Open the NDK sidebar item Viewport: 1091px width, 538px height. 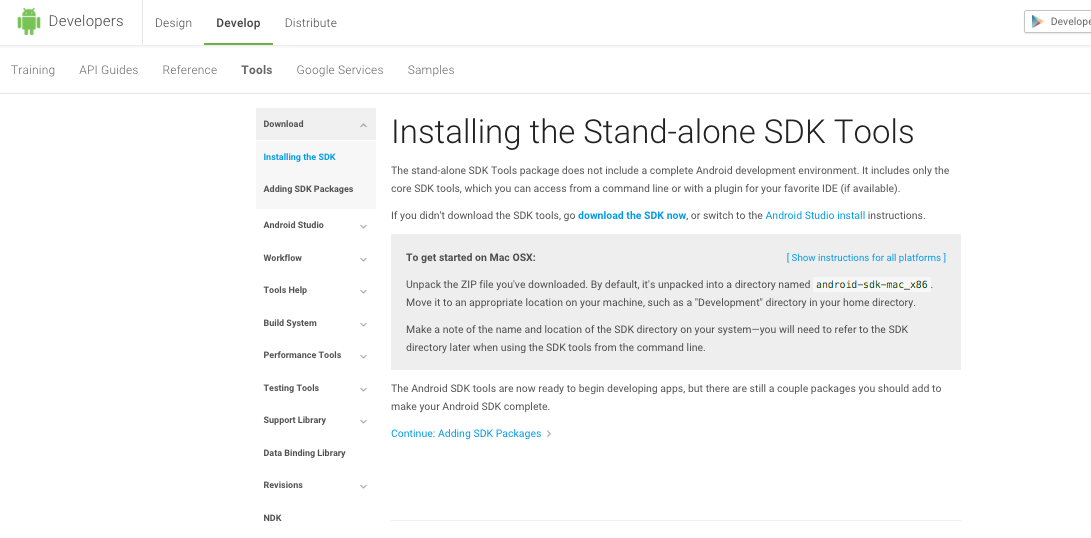pos(272,519)
